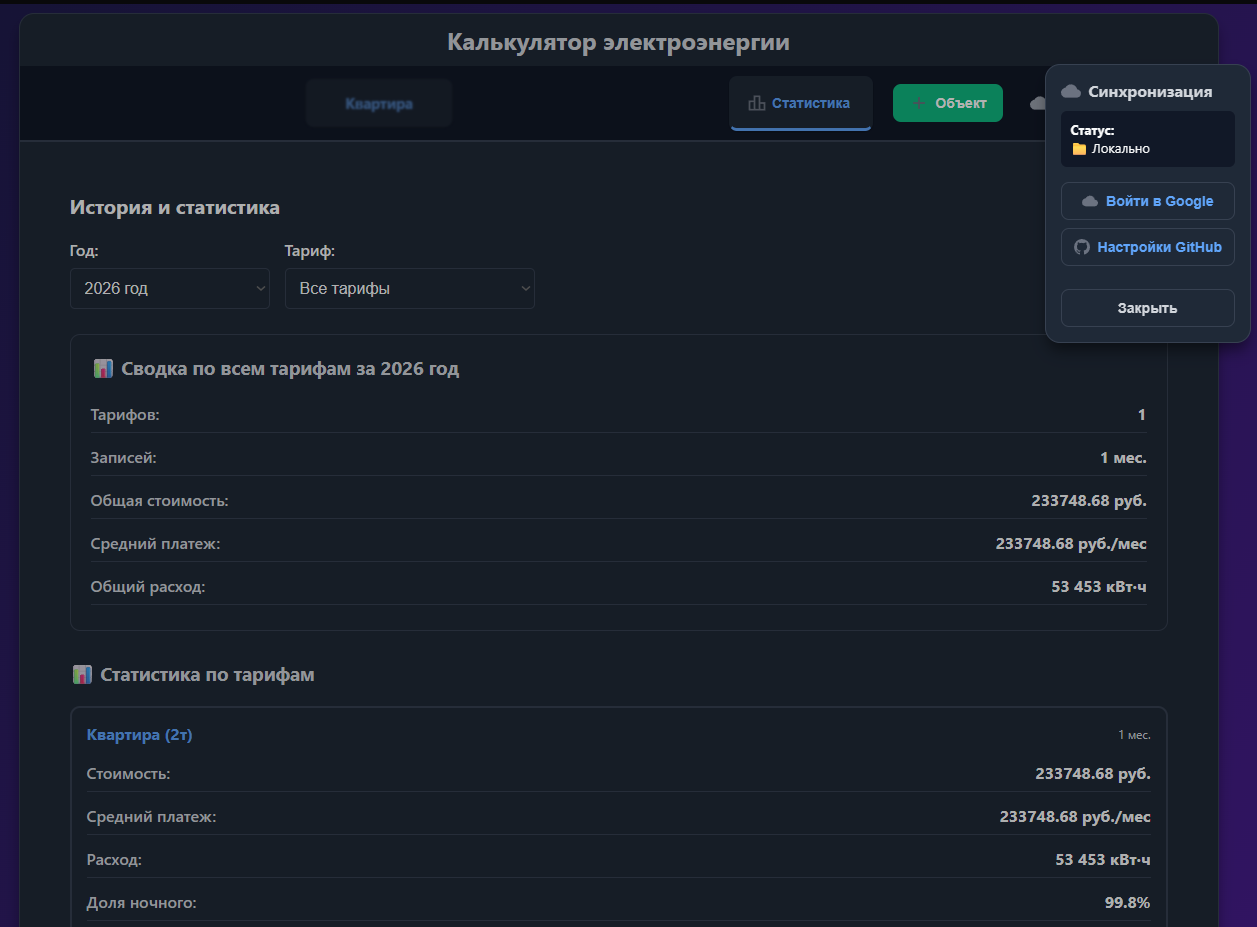Screen dimensions: 1257x927
Task: Click the Калькулятор электроэнергии title
Action: [618, 42]
